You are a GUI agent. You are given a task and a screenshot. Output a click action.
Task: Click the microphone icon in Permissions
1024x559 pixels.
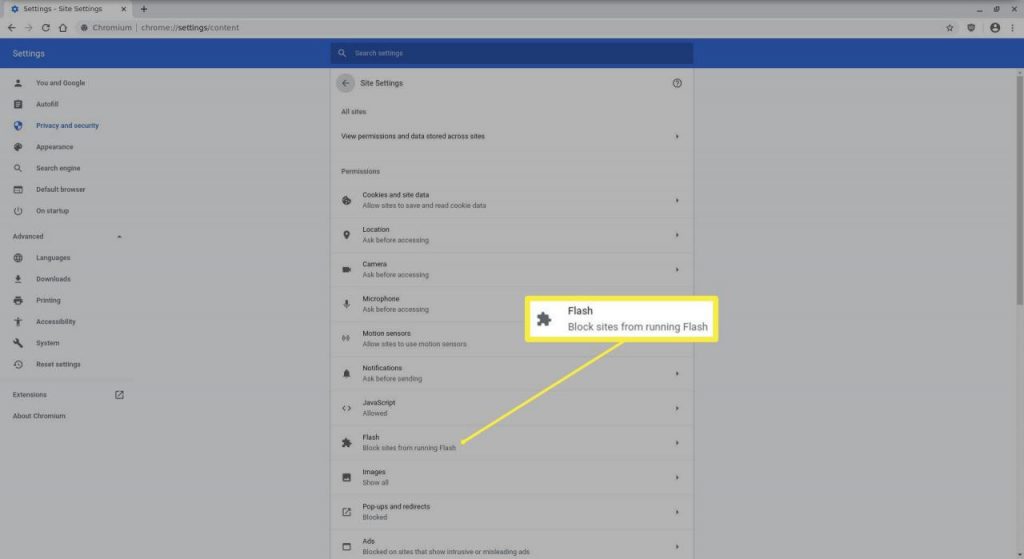[x=346, y=304]
